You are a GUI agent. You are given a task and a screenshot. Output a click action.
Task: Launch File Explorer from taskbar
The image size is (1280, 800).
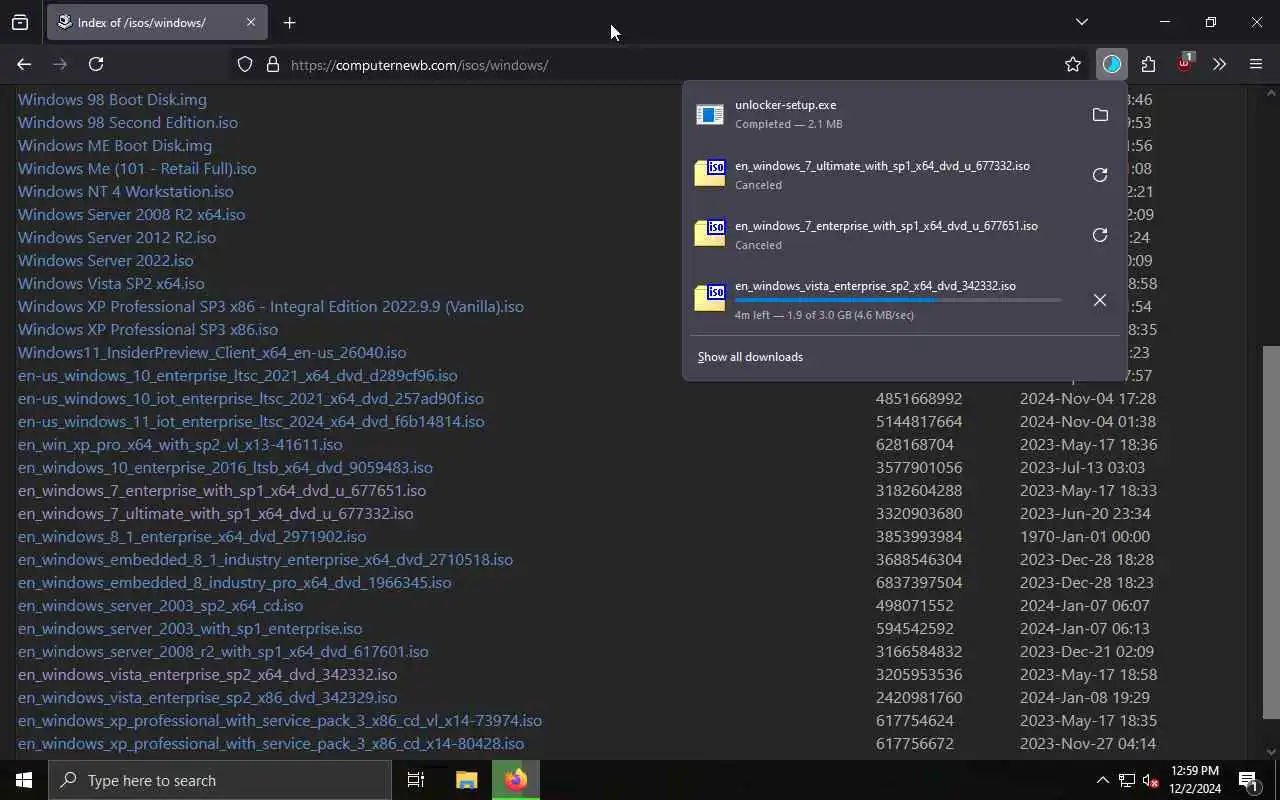(x=466, y=780)
